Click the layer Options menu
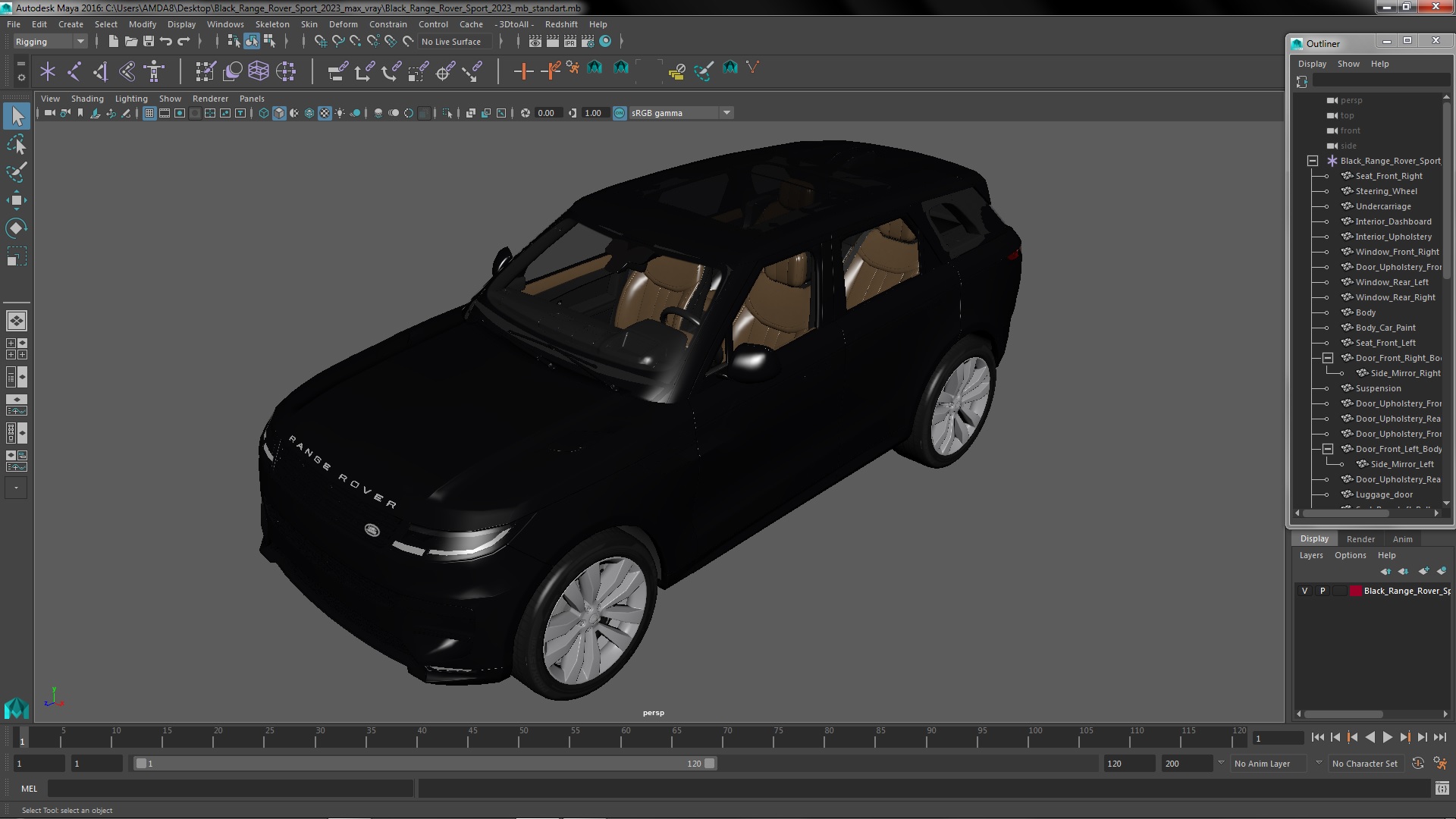This screenshot has width=1456, height=819. 1350,555
